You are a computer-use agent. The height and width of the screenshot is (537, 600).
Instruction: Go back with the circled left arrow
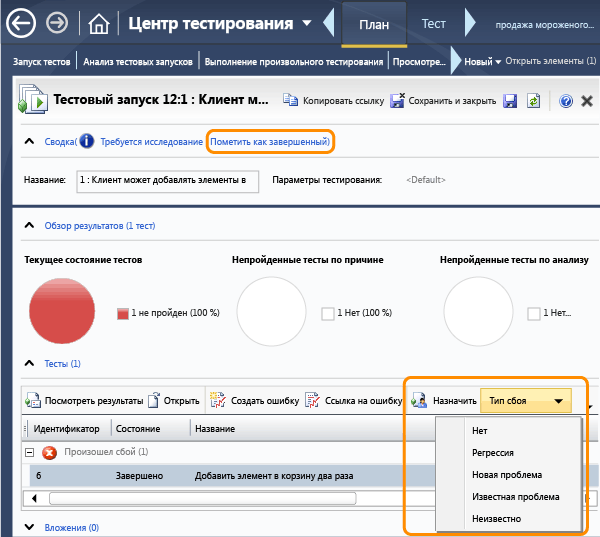(x=21, y=23)
